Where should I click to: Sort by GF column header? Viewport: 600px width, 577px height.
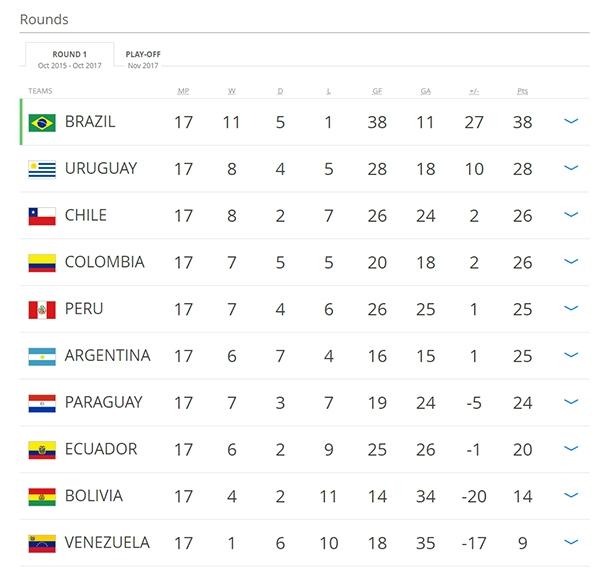coord(377,92)
